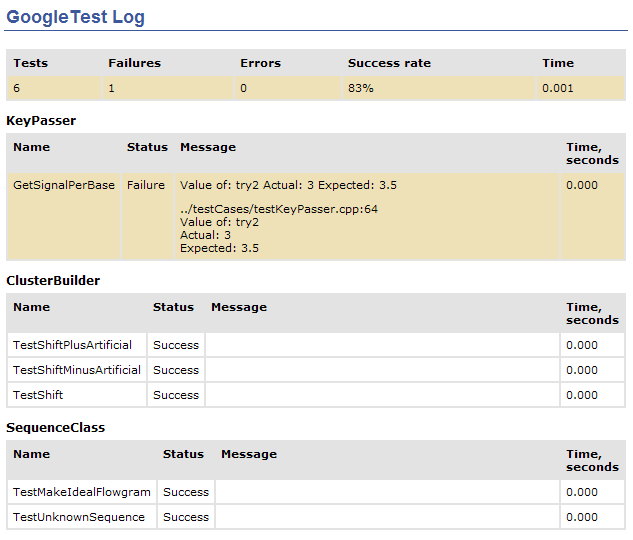
Task: Click the errors count value 0
Action: tap(243, 88)
